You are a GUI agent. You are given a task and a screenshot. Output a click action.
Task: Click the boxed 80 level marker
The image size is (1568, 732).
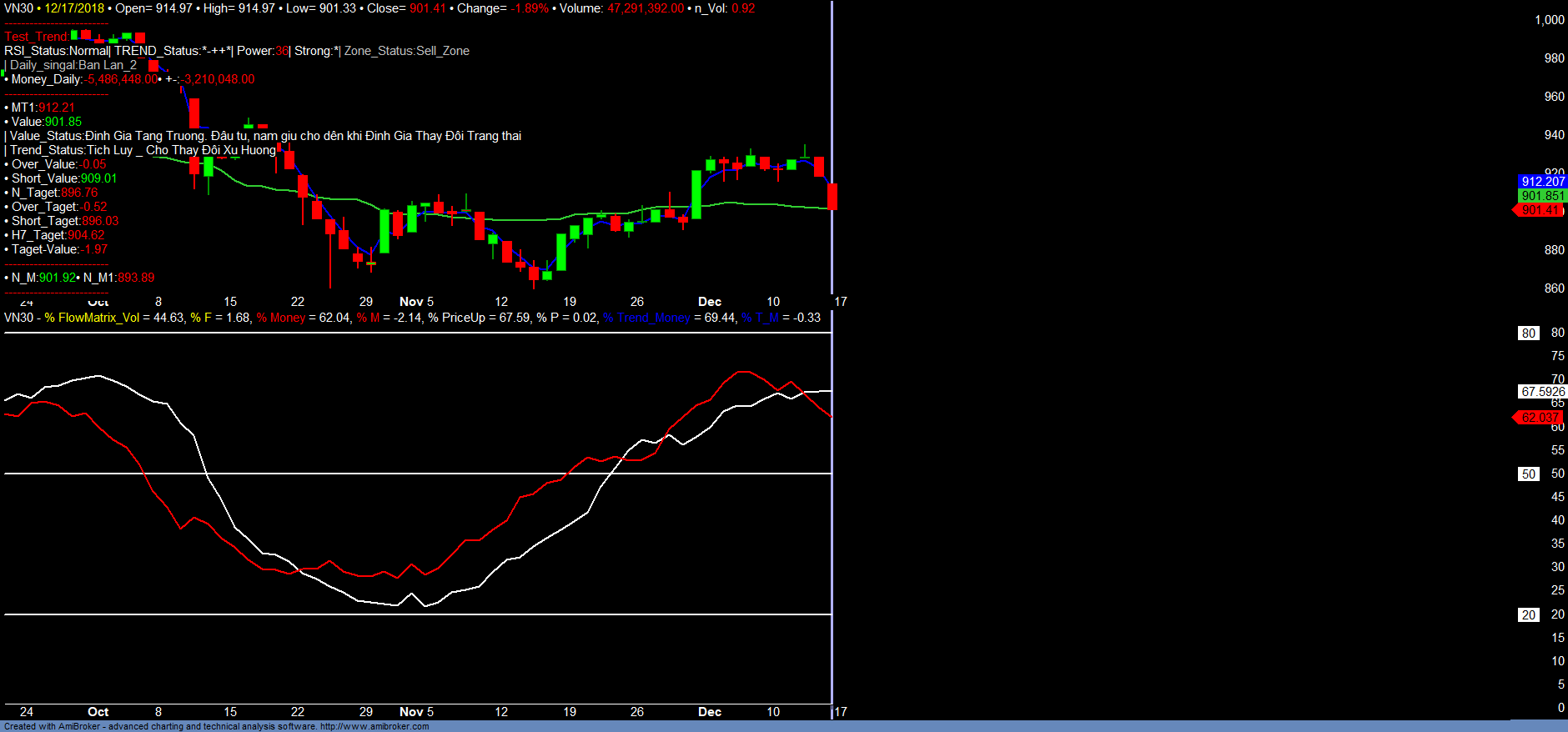tap(1528, 333)
